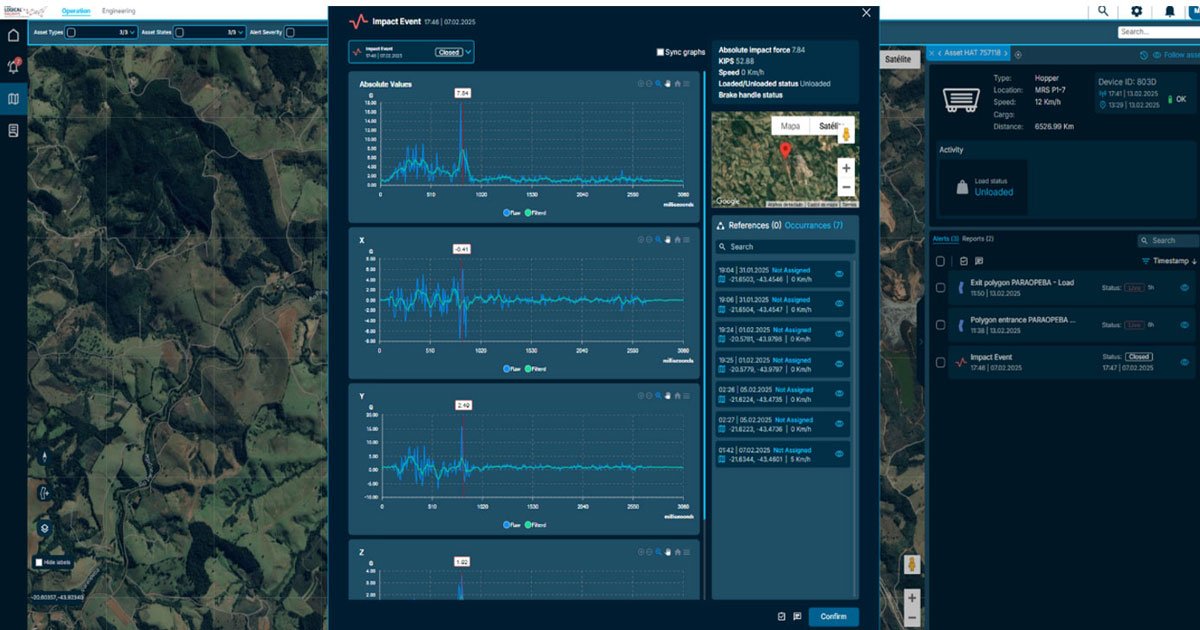Click the comment icon beside Confirm
Viewport: 1200px width, 630px height.
click(x=797, y=616)
